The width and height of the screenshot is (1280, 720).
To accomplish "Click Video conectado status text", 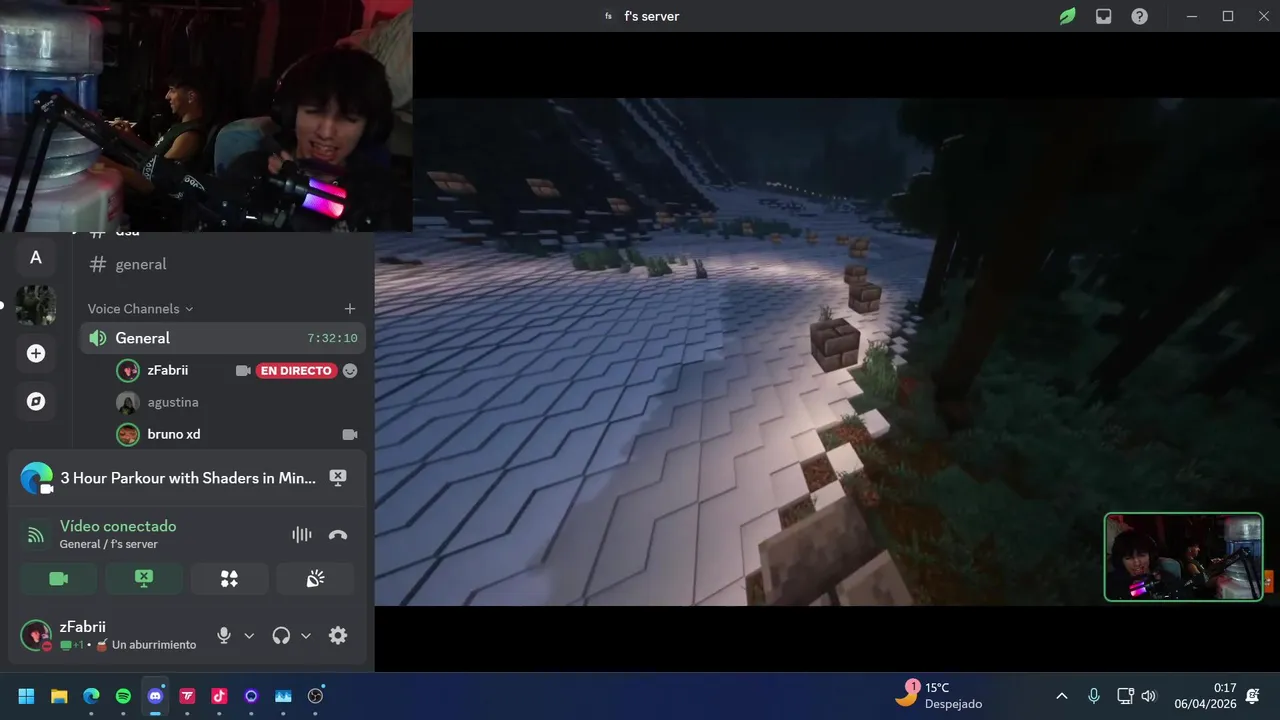I will [x=118, y=526].
